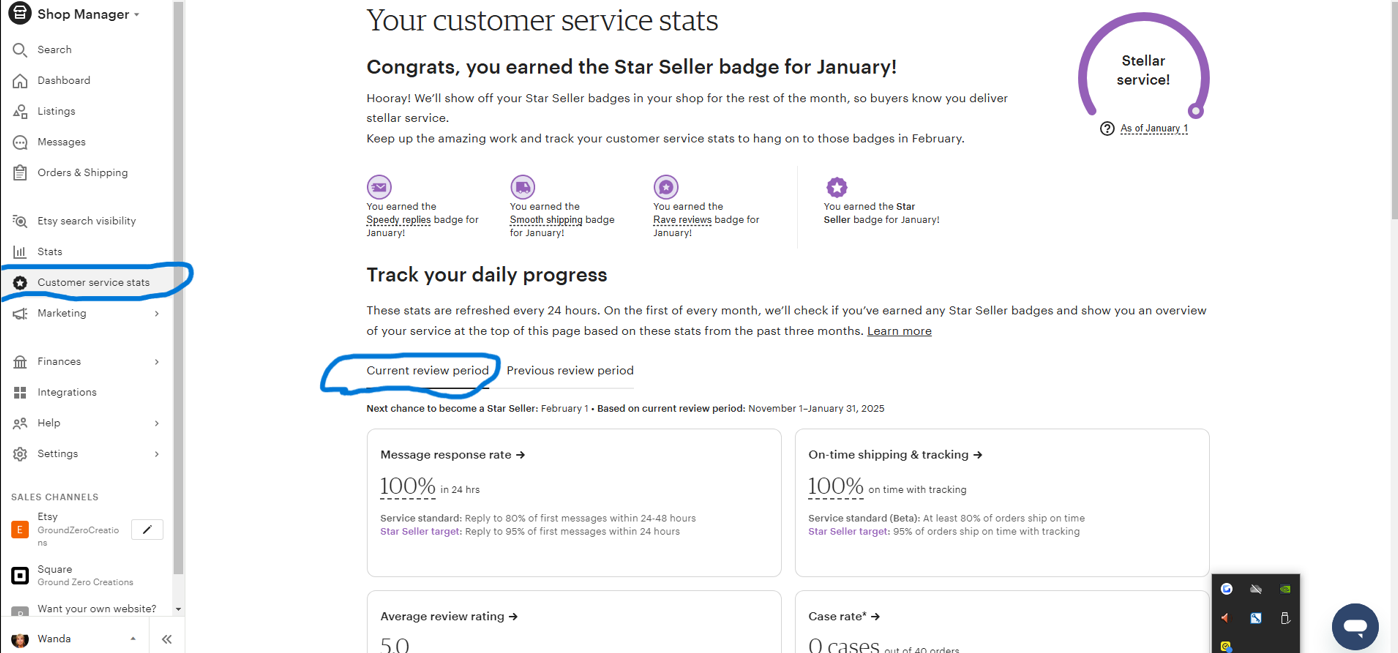Click the 100% on time with tracking value

[836, 487]
